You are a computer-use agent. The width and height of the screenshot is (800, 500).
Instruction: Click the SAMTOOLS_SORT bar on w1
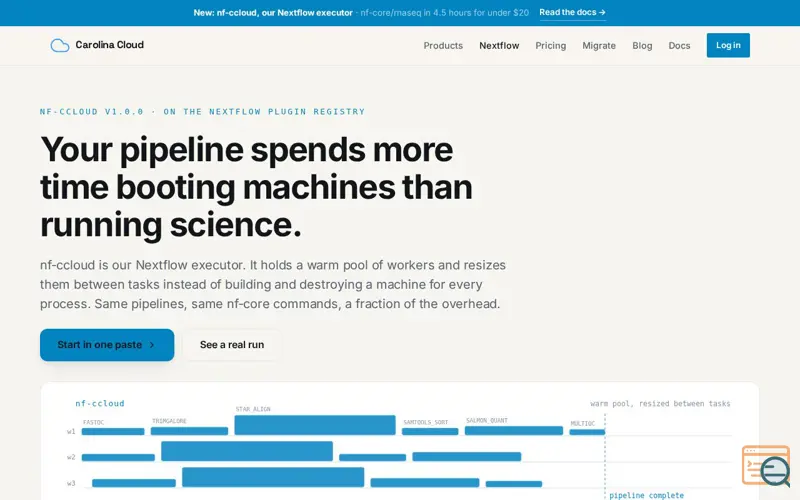pos(430,431)
